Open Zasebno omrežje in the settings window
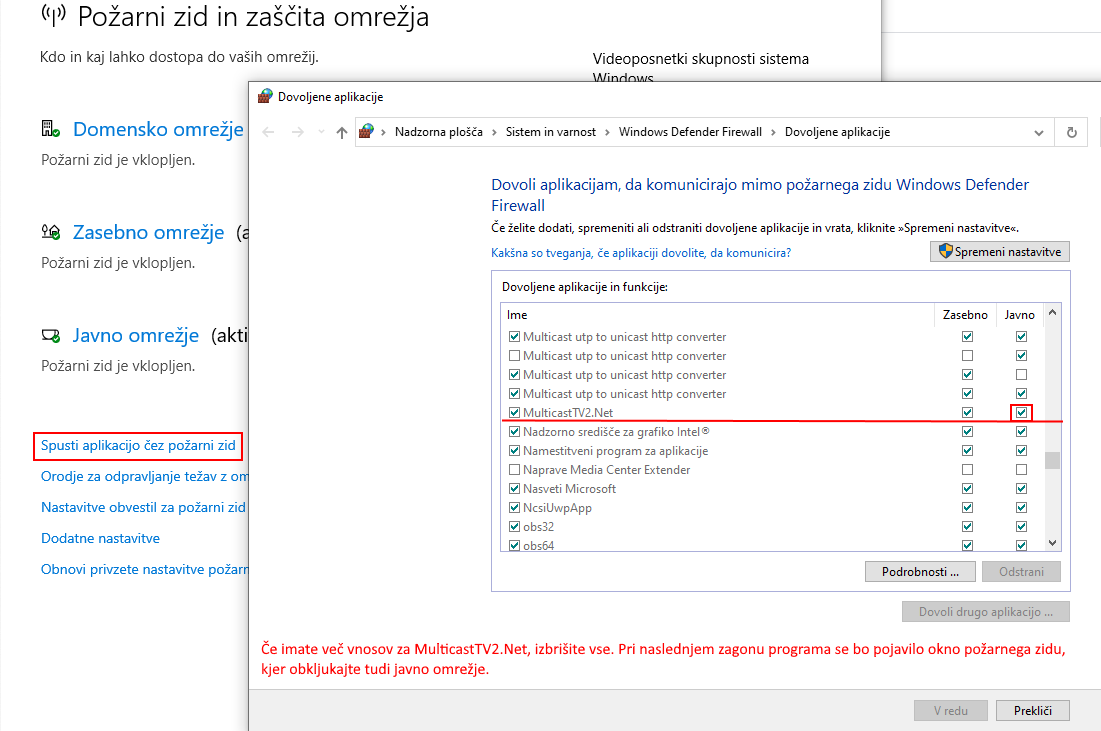The width and height of the screenshot is (1101, 731). point(148,232)
